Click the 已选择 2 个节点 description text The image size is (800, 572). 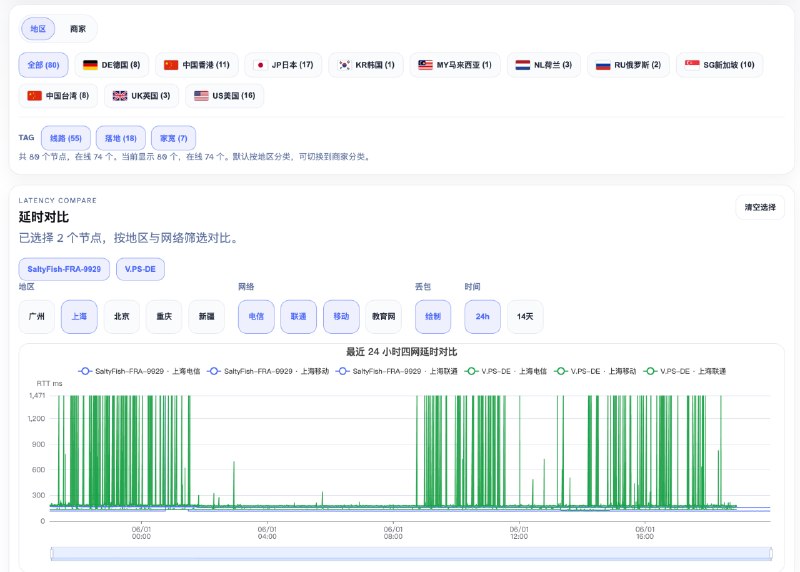click(x=128, y=238)
